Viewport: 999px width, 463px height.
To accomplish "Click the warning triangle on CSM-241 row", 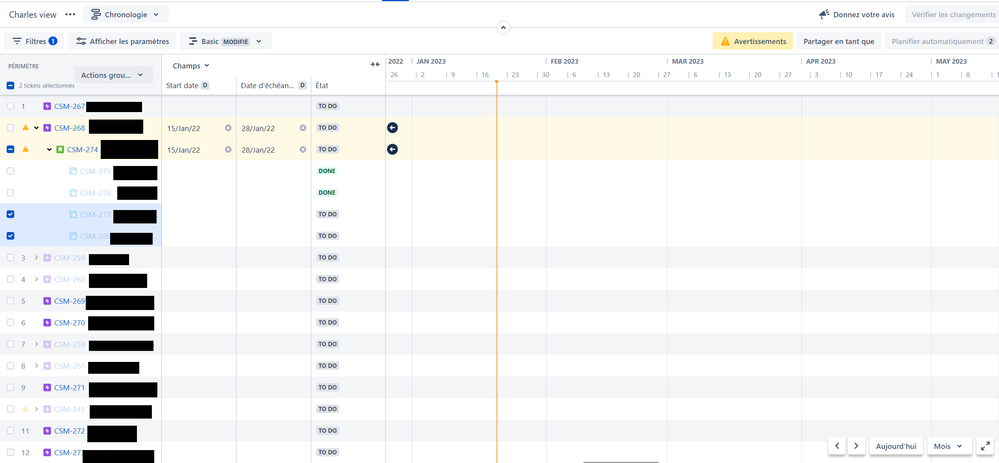I will [x=25, y=410].
